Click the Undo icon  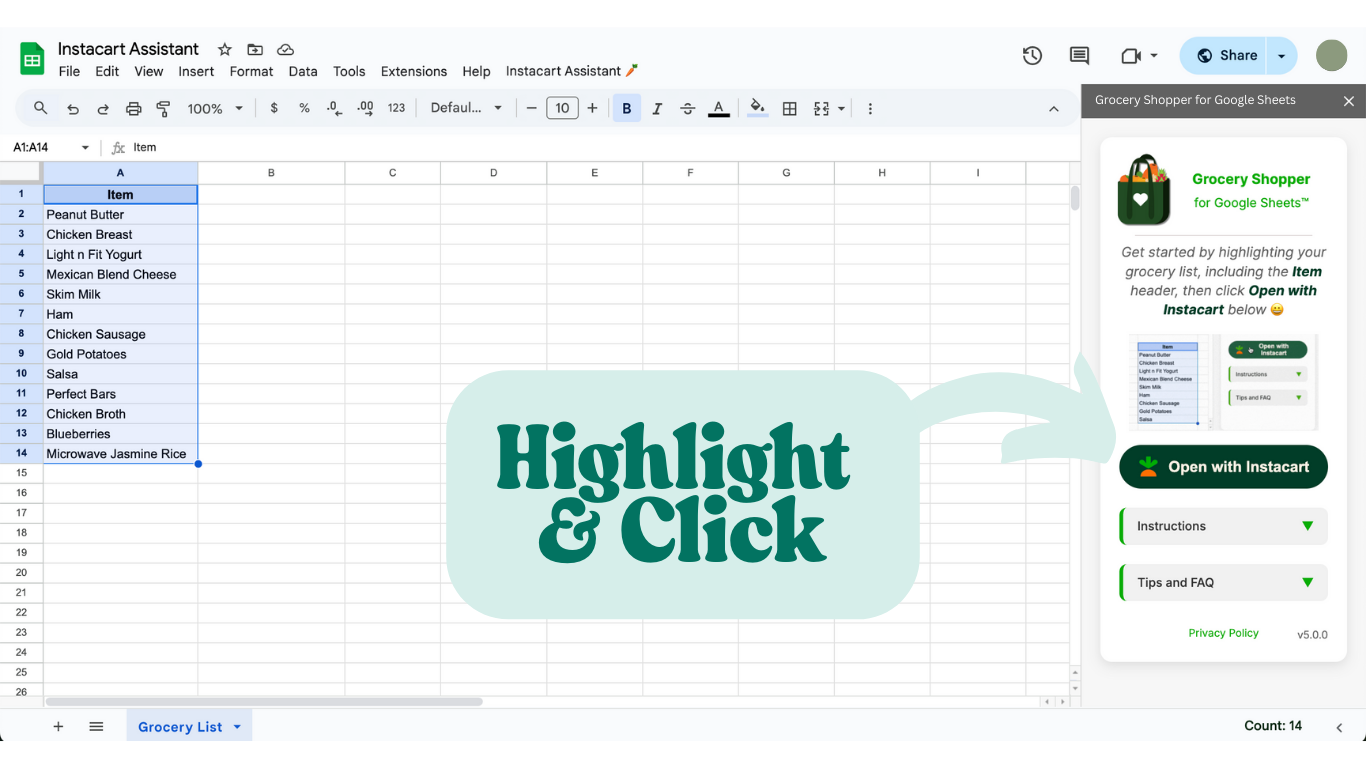click(x=72, y=107)
